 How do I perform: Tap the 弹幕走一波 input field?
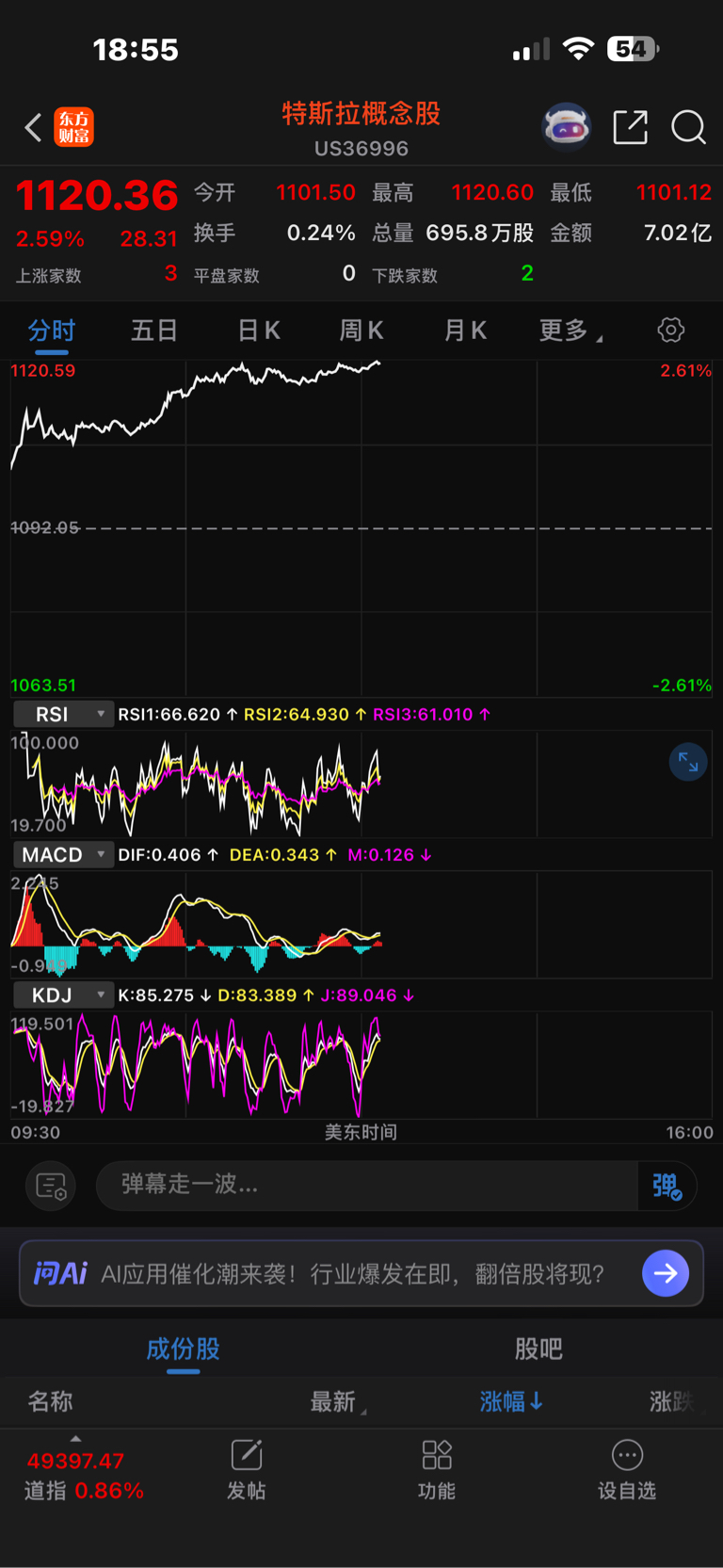click(367, 1185)
